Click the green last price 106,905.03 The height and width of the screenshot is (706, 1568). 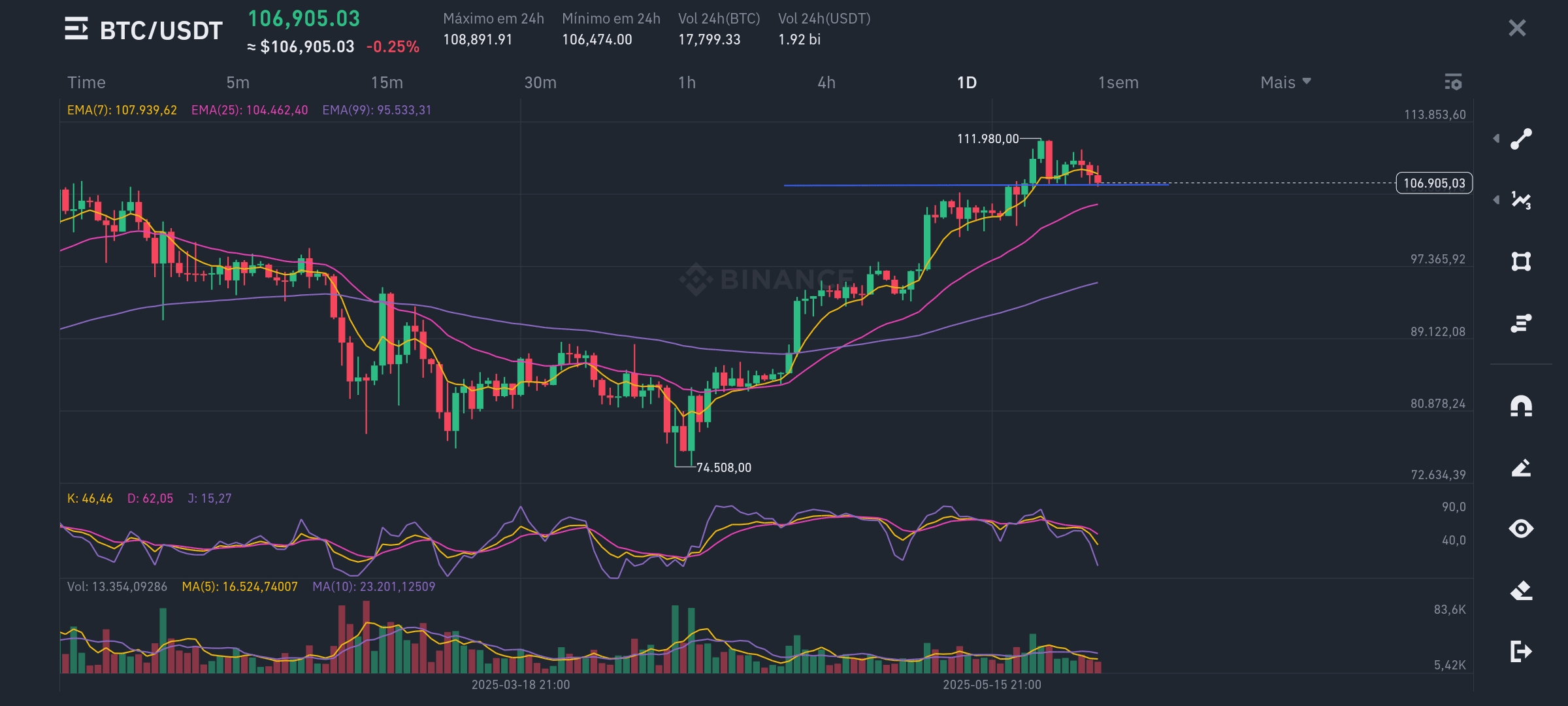pos(304,18)
